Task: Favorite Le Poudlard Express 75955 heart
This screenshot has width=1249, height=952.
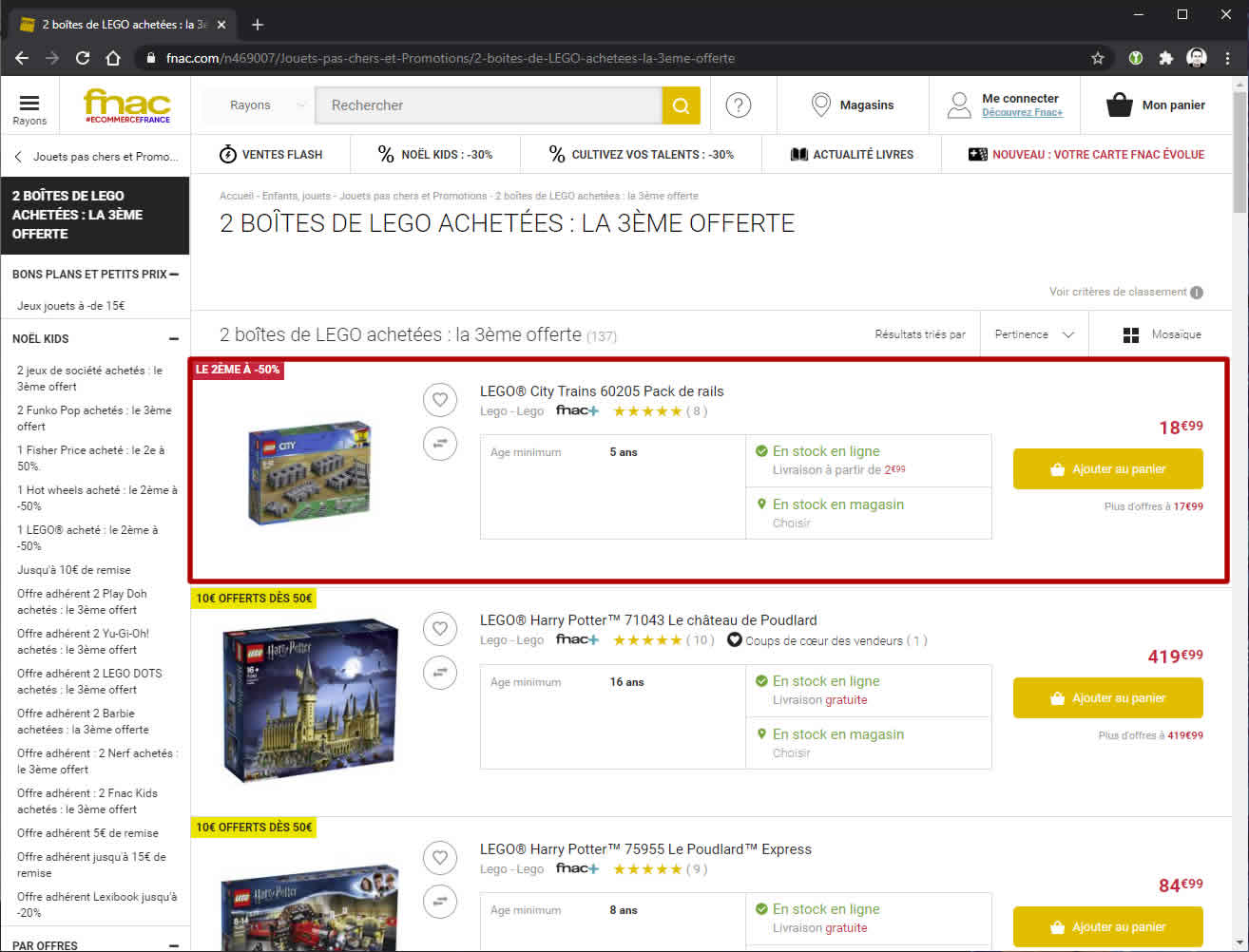Action: click(440, 858)
